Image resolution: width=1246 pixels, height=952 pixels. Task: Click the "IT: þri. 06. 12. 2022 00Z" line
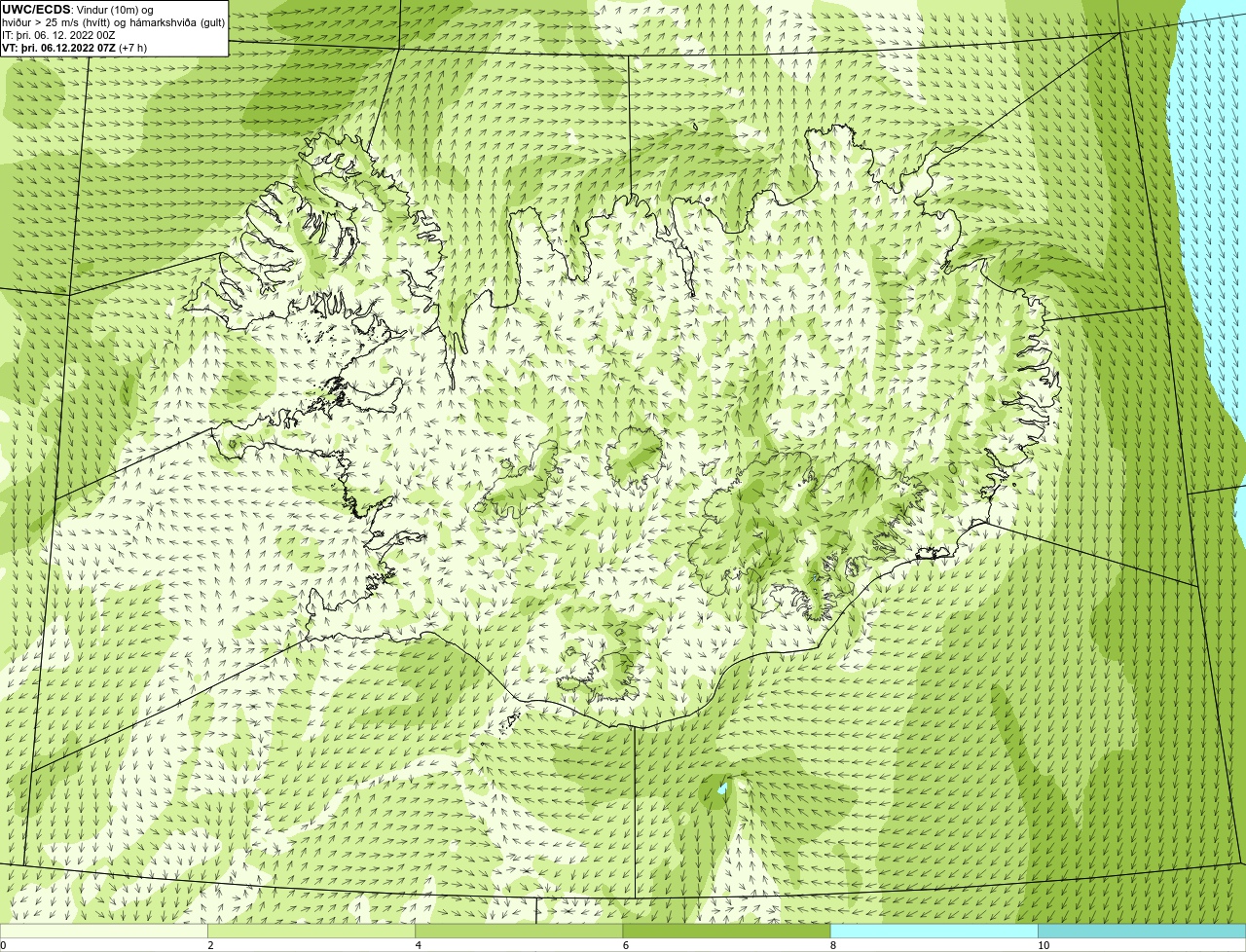tap(59, 35)
